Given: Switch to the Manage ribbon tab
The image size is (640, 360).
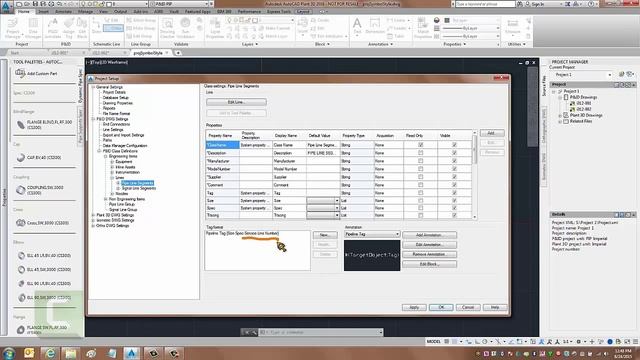Looking at the screenshot, I should (85, 11).
